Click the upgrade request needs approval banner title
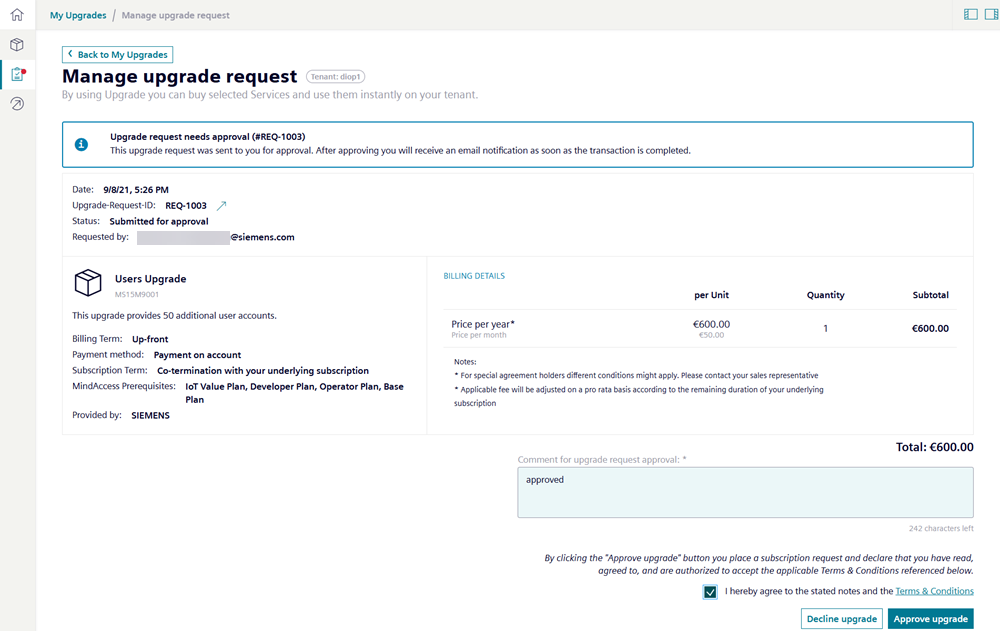 [x=207, y=137]
